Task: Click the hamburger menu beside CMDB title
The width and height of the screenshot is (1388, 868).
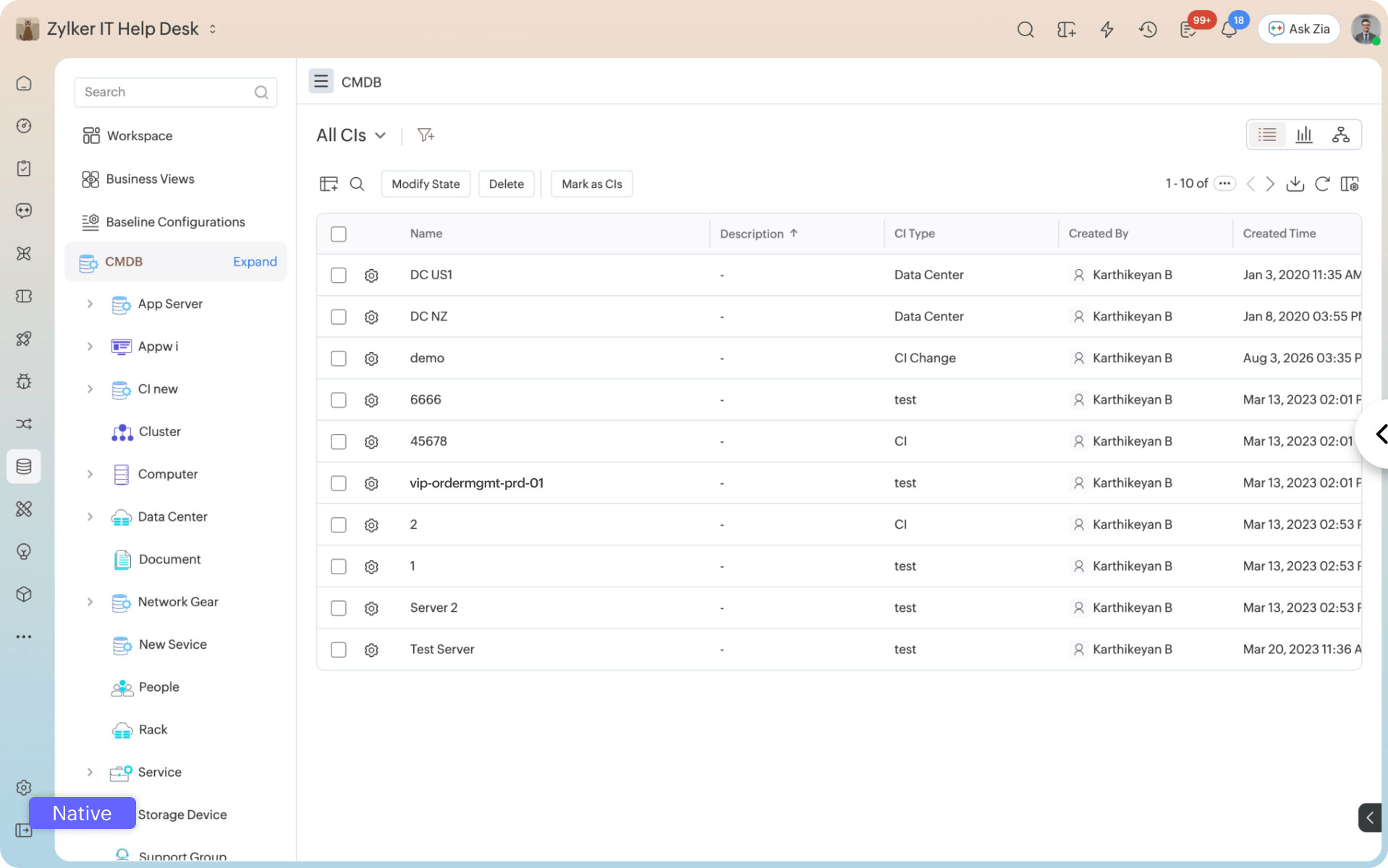Action: coord(321,81)
